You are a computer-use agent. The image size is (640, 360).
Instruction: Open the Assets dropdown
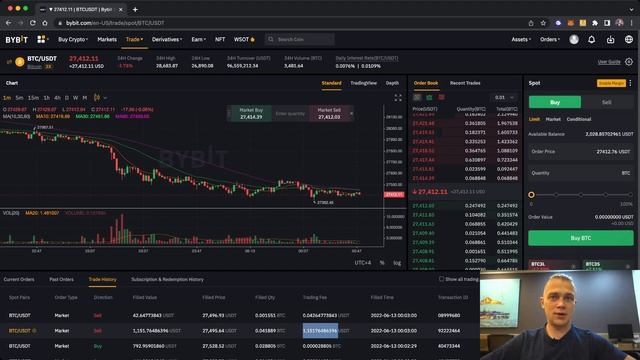coord(521,40)
